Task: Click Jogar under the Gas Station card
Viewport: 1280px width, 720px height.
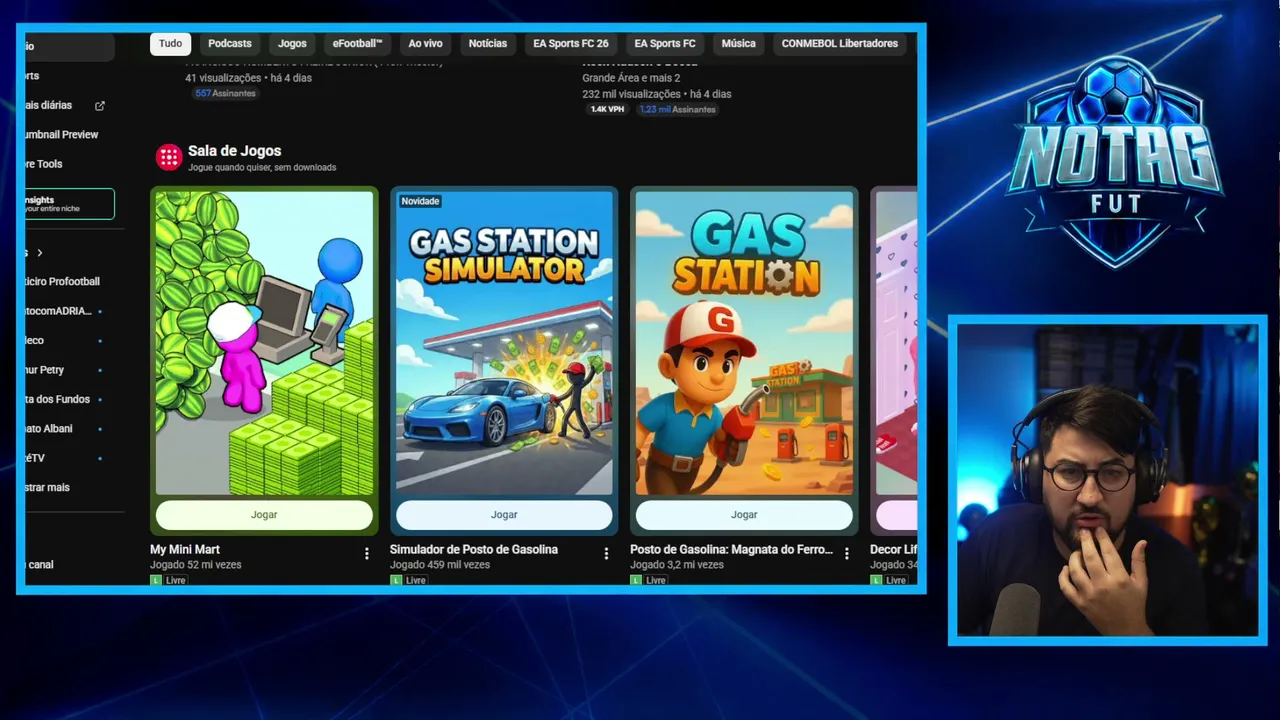Action: (x=744, y=515)
